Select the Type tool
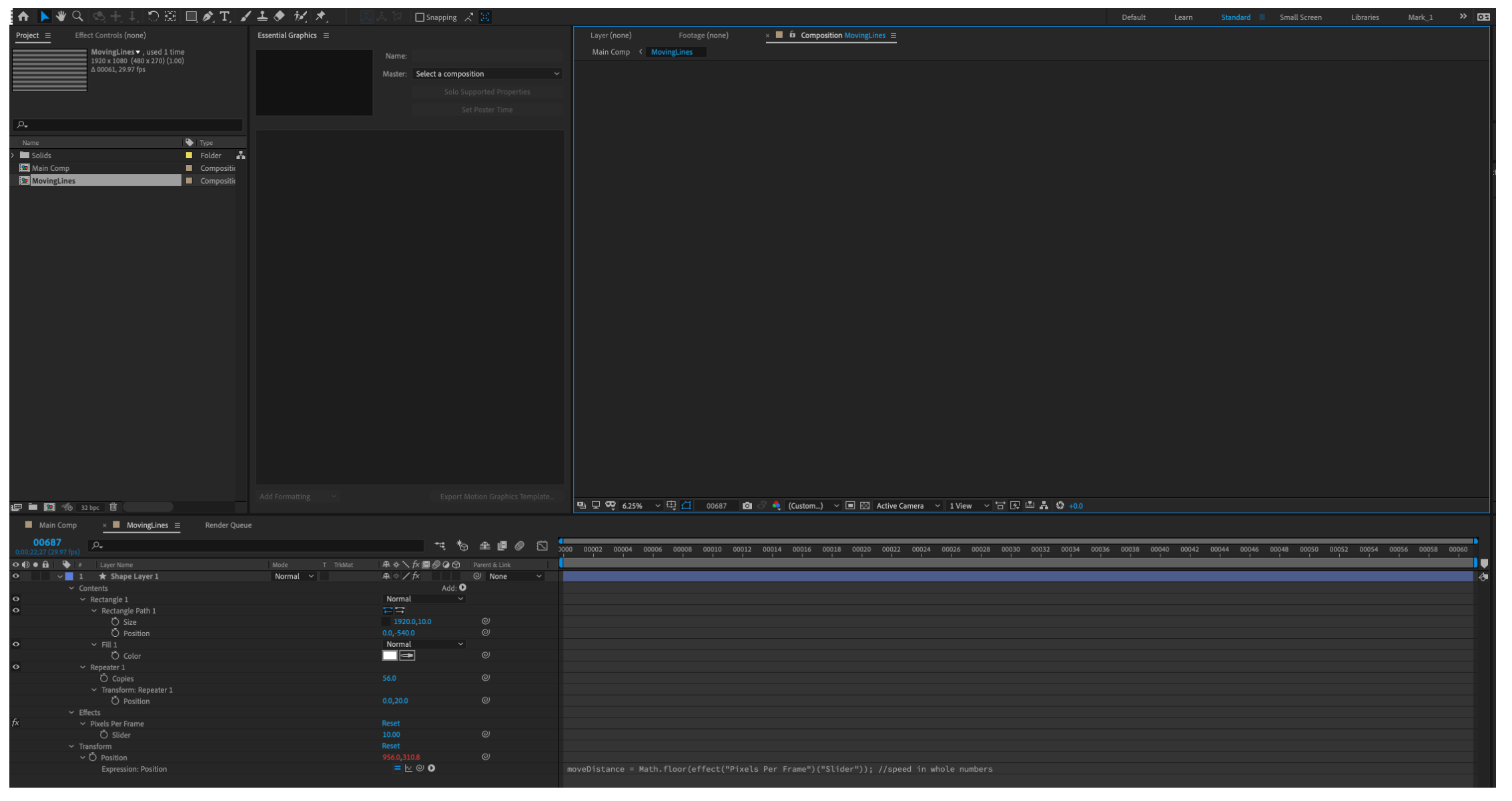This screenshot has width=1512, height=801. 225,16
